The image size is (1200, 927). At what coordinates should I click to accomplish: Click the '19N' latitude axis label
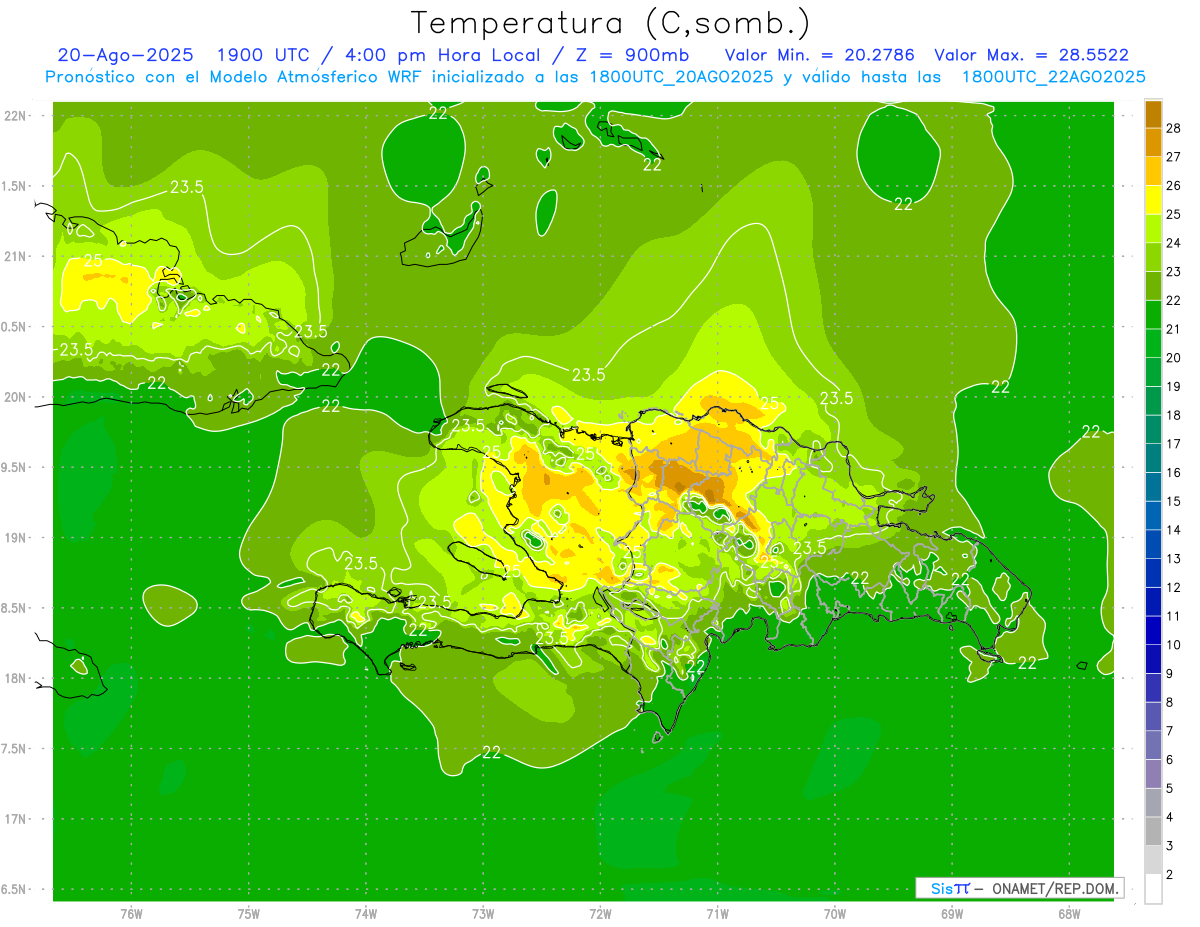(16, 538)
